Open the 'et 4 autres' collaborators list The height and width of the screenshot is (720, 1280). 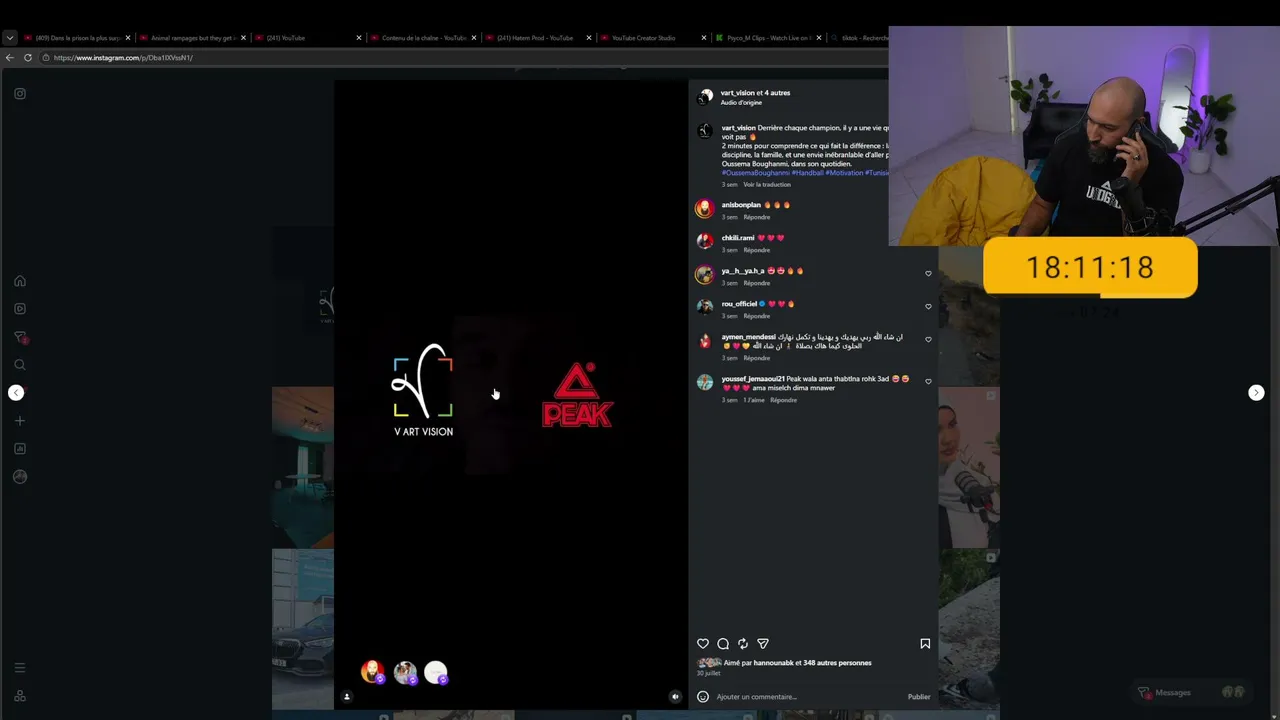pos(774,93)
